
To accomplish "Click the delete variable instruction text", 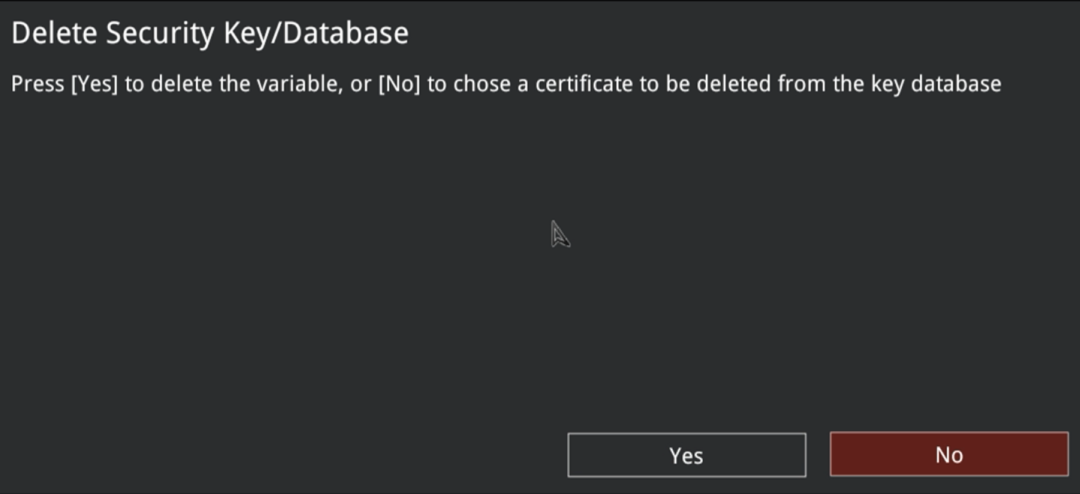I will [x=505, y=84].
